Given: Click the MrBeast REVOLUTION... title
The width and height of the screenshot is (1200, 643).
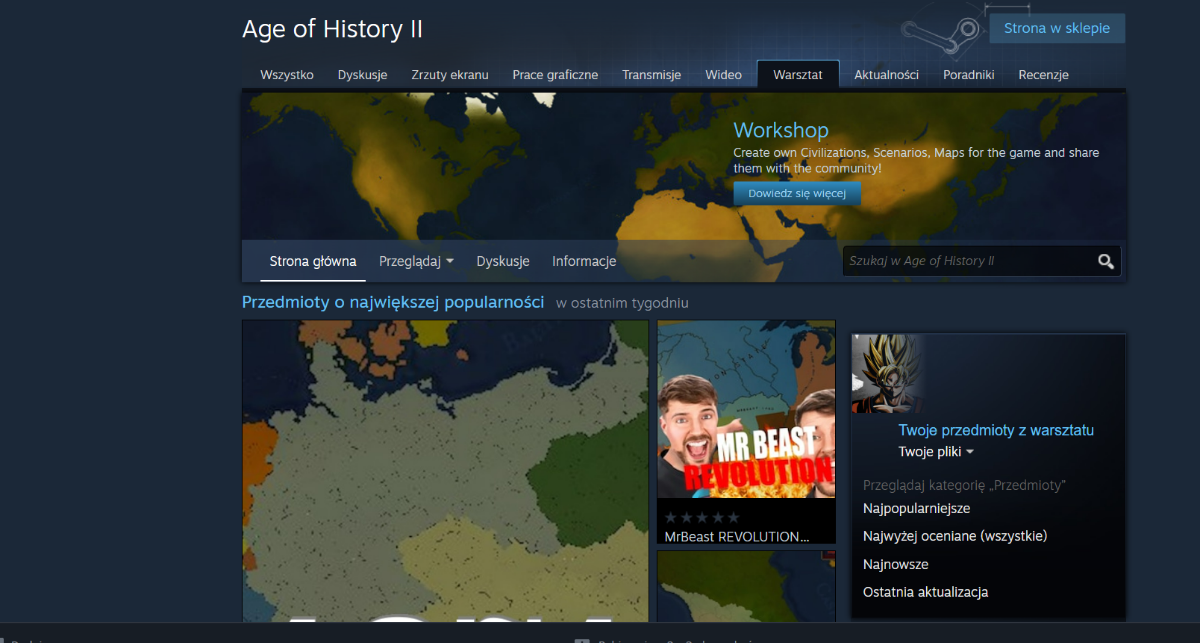Looking at the screenshot, I should pyautogui.click(x=738, y=536).
